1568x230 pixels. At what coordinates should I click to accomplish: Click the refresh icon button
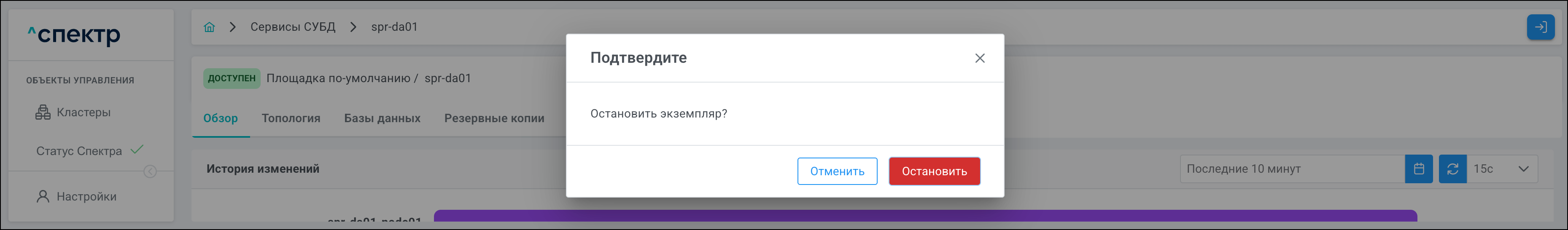click(1452, 169)
